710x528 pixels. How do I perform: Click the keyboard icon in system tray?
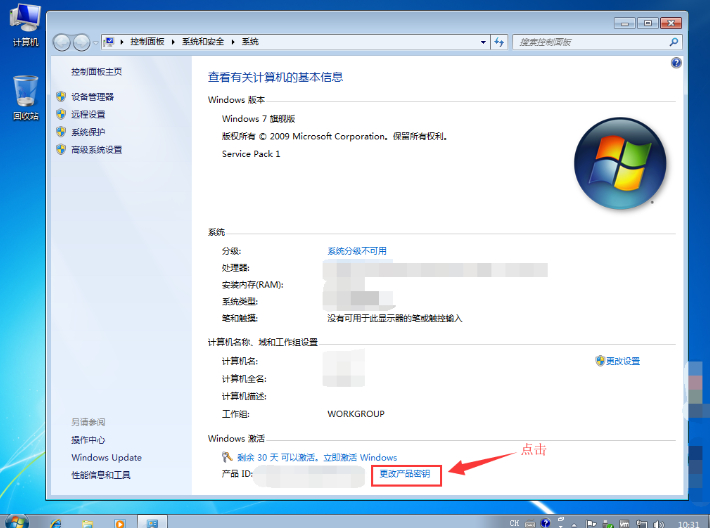[x=530, y=524]
